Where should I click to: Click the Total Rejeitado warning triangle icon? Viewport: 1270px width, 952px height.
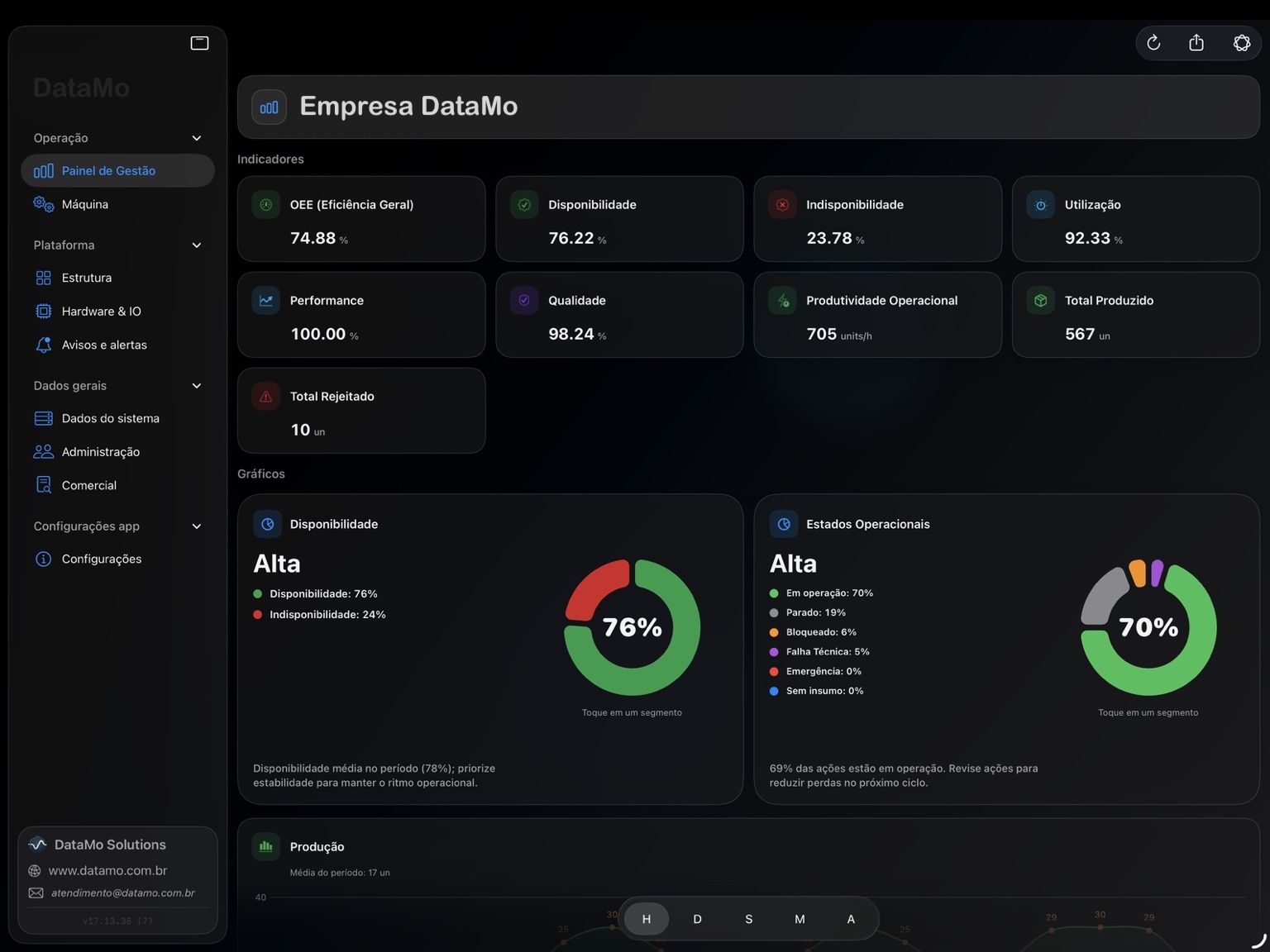tap(266, 397)
